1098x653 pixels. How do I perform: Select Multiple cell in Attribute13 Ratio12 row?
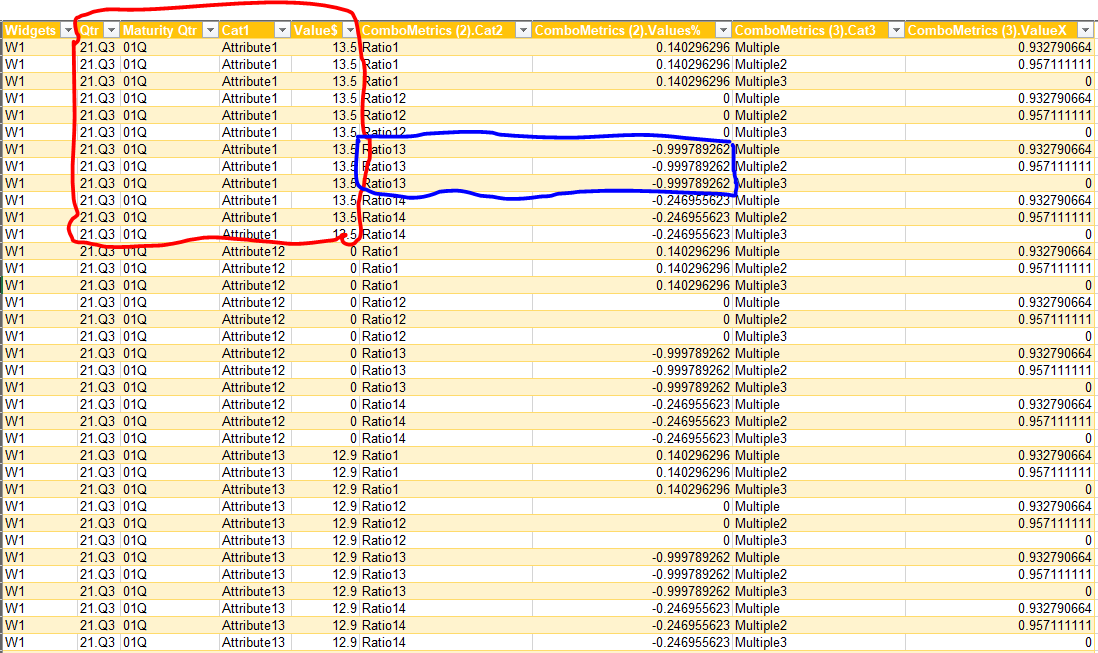click(x=818, y=507)
